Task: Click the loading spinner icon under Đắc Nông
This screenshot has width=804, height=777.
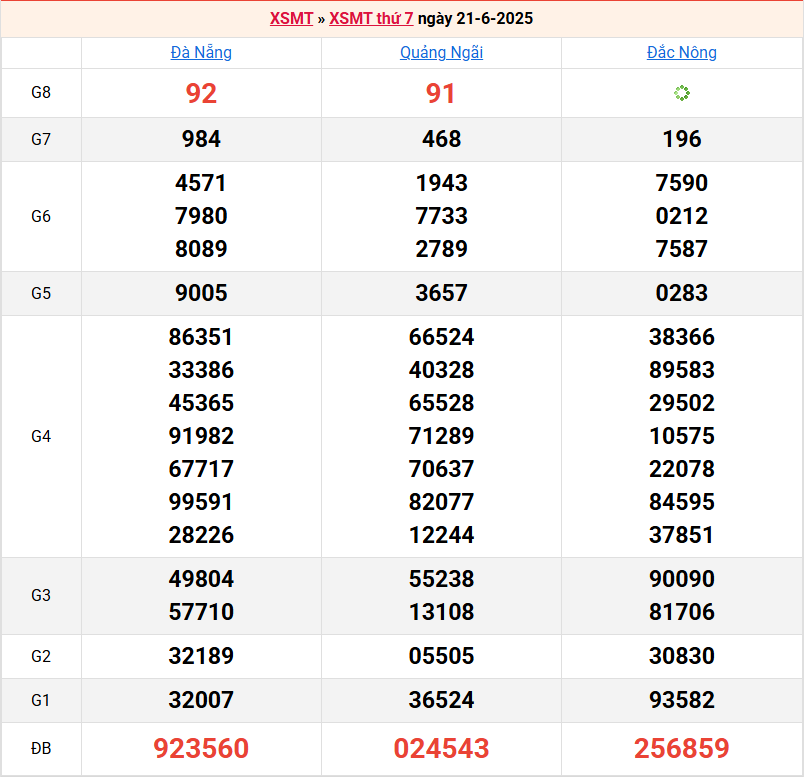Action: [x=682, y=93]
